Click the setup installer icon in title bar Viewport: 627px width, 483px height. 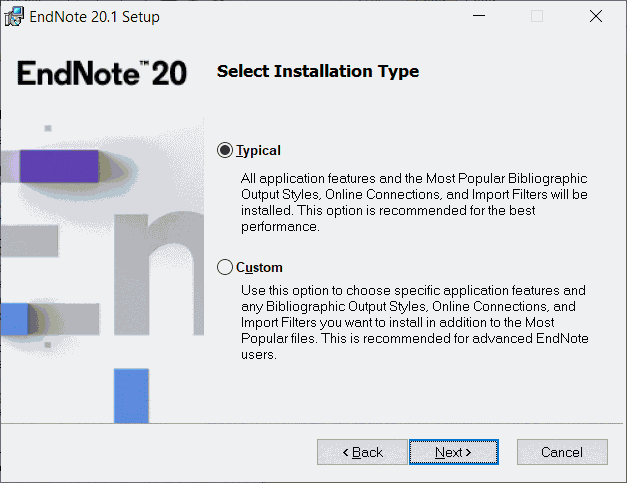[x=14, y=16]
